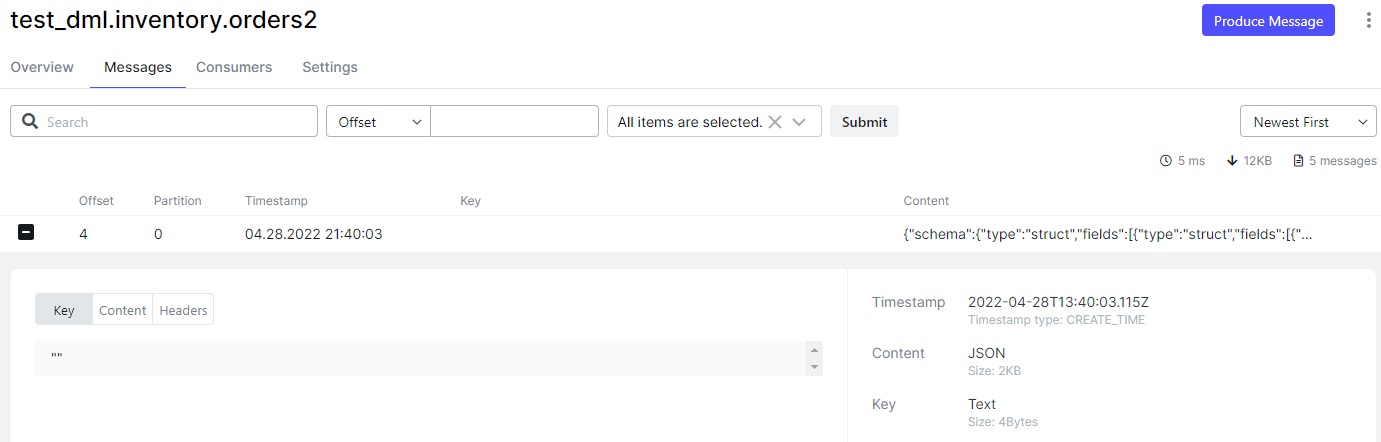Screen dimensions: 1381x442
Task: Clear selected partitions with the X icon
Action: click(774, 122)
